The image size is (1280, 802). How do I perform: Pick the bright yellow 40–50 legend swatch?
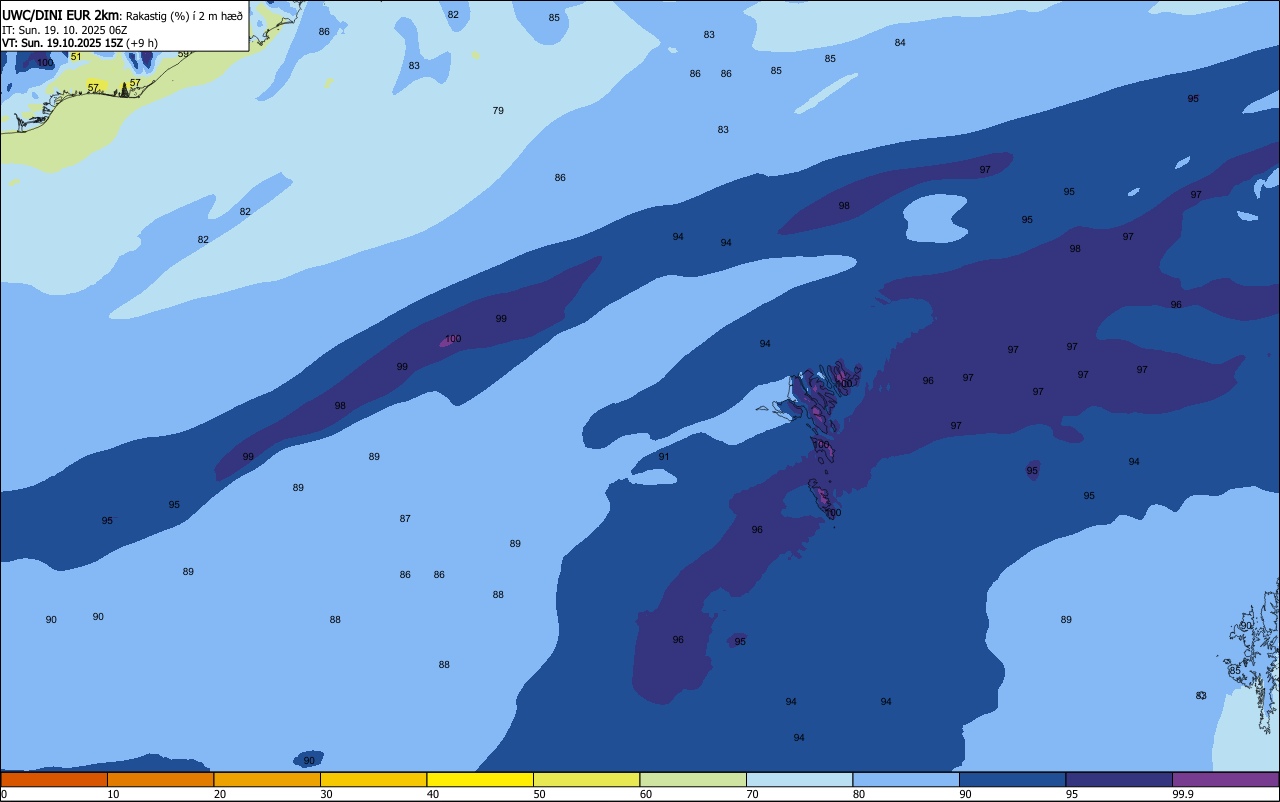480,779
